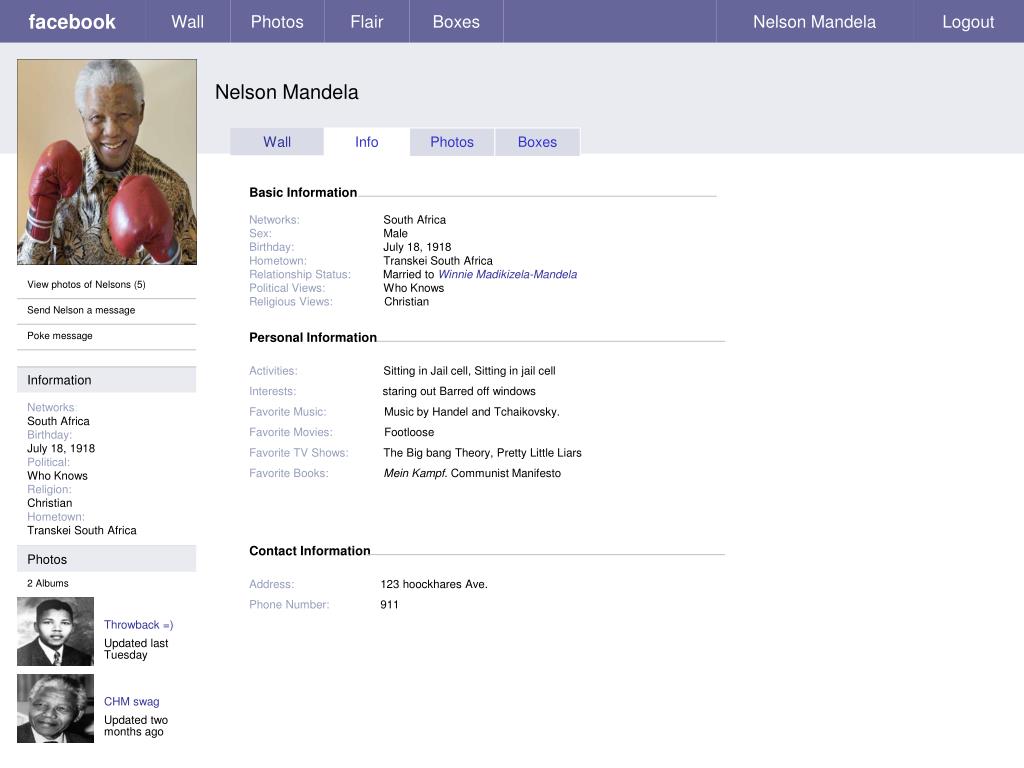
Task: Click Logout in the top bar
Action: 968,22
